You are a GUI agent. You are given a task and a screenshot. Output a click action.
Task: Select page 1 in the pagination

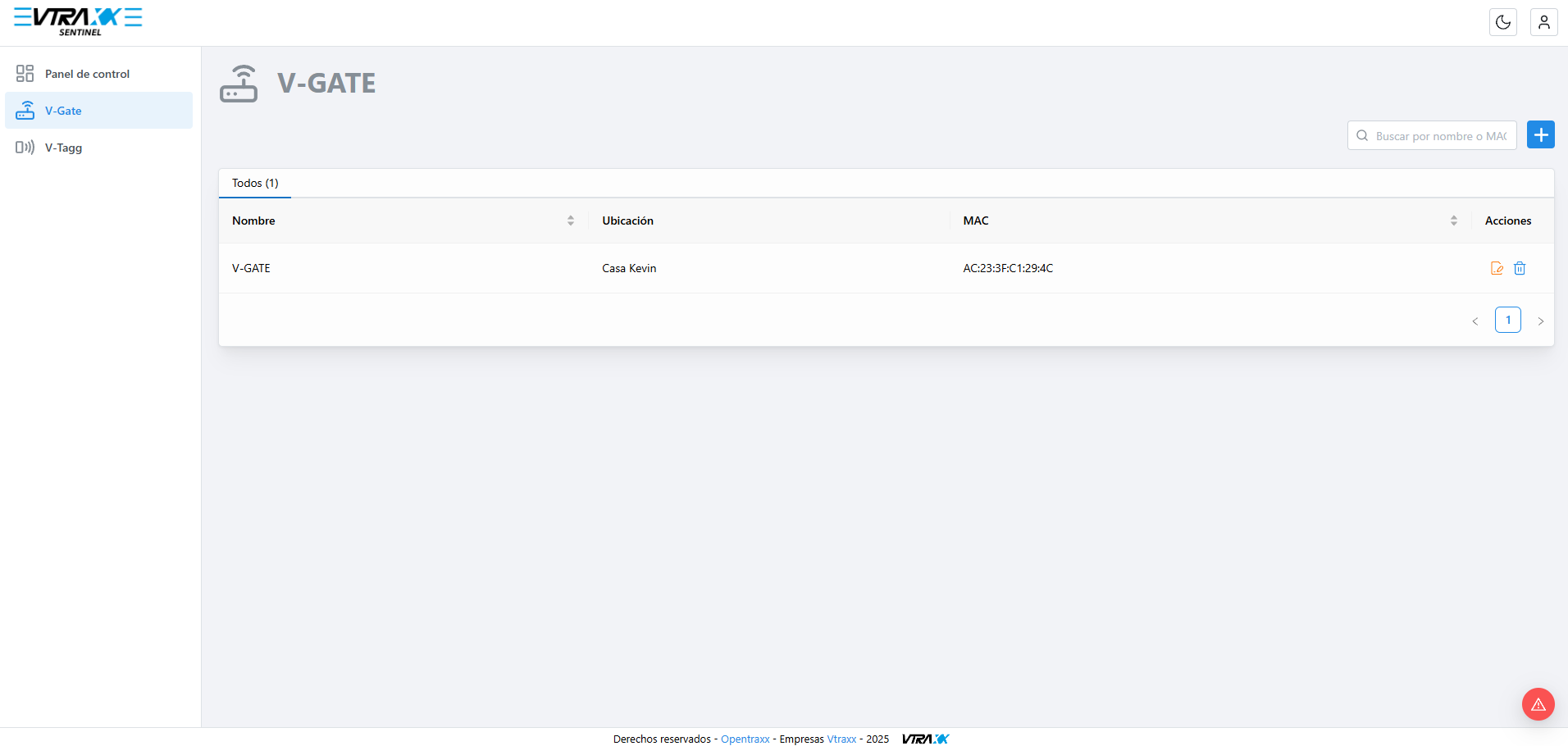pyautogui.click(x=1508, y=320)
